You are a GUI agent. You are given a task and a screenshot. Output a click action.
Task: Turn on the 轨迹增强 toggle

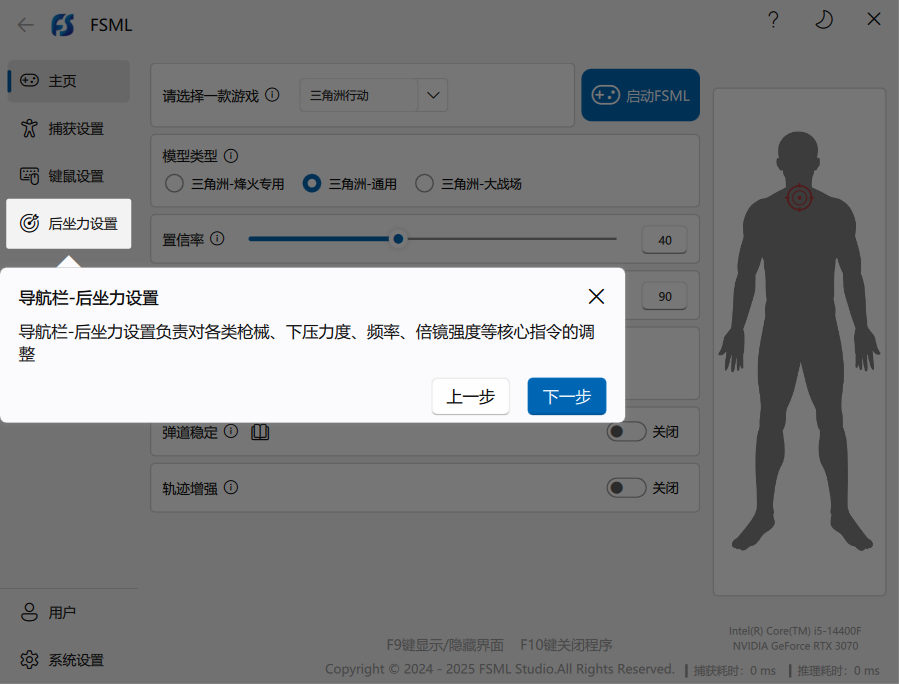pyautogui.click(x=627, y=488)
